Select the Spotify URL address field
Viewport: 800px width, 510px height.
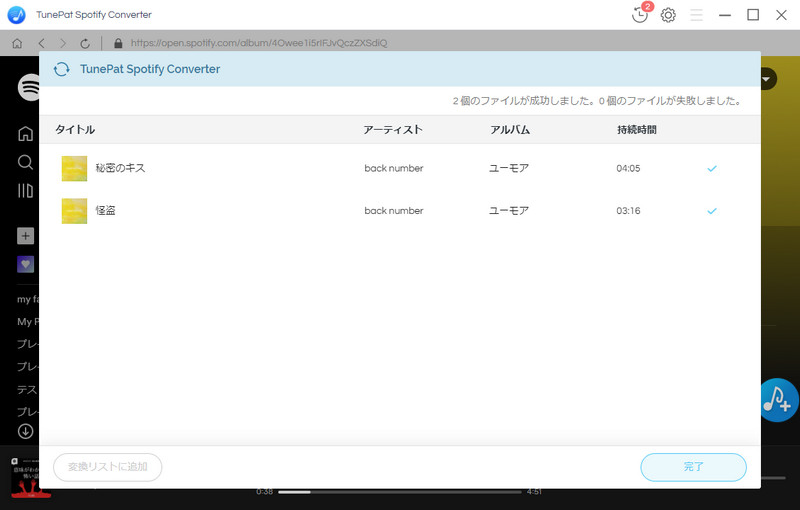(x=259, y=43)
